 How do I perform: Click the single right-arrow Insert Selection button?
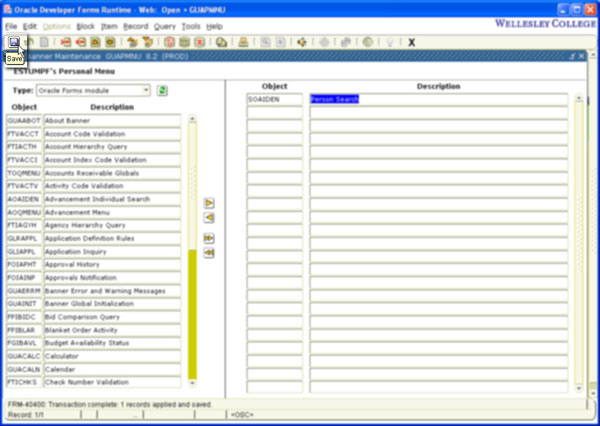click(209, 203)
